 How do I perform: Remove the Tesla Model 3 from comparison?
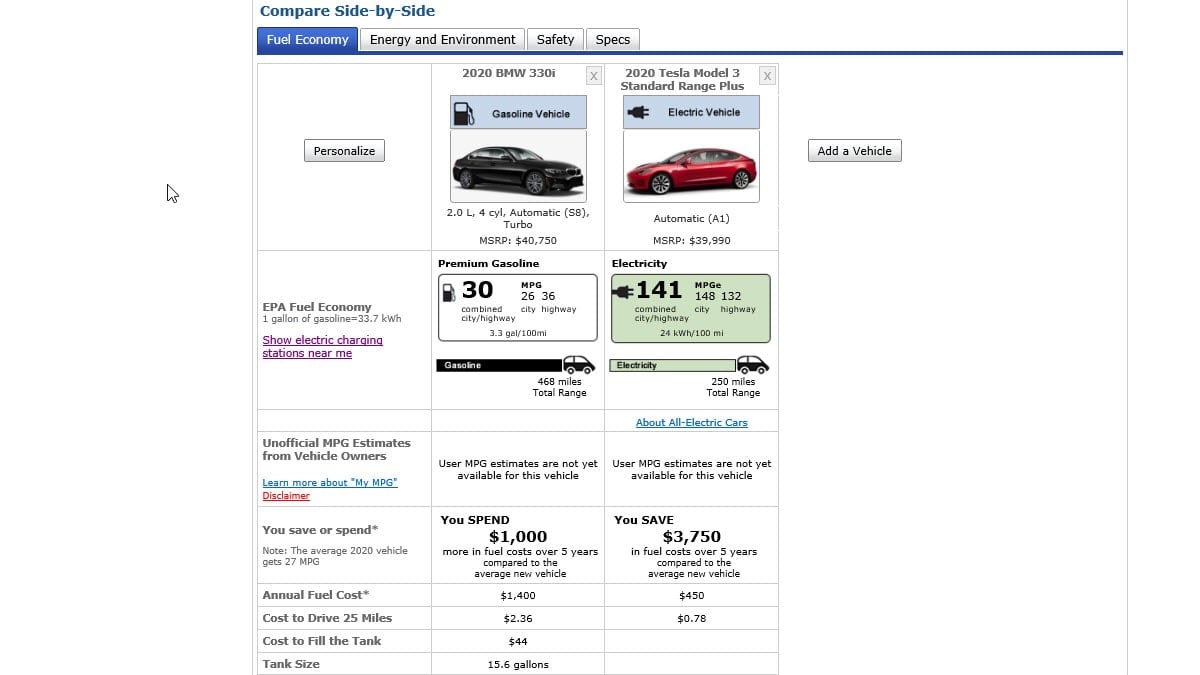tap(767, 76)
